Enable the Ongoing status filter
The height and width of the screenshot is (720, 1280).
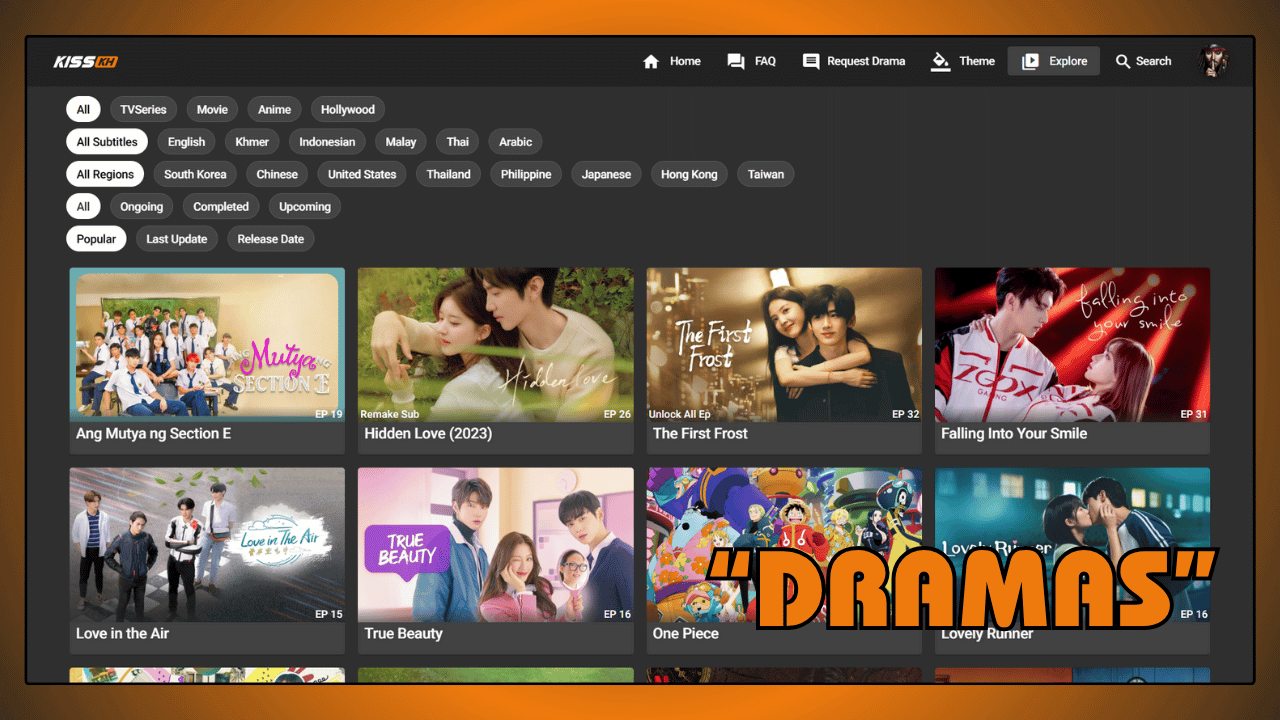tap(141, 206)
